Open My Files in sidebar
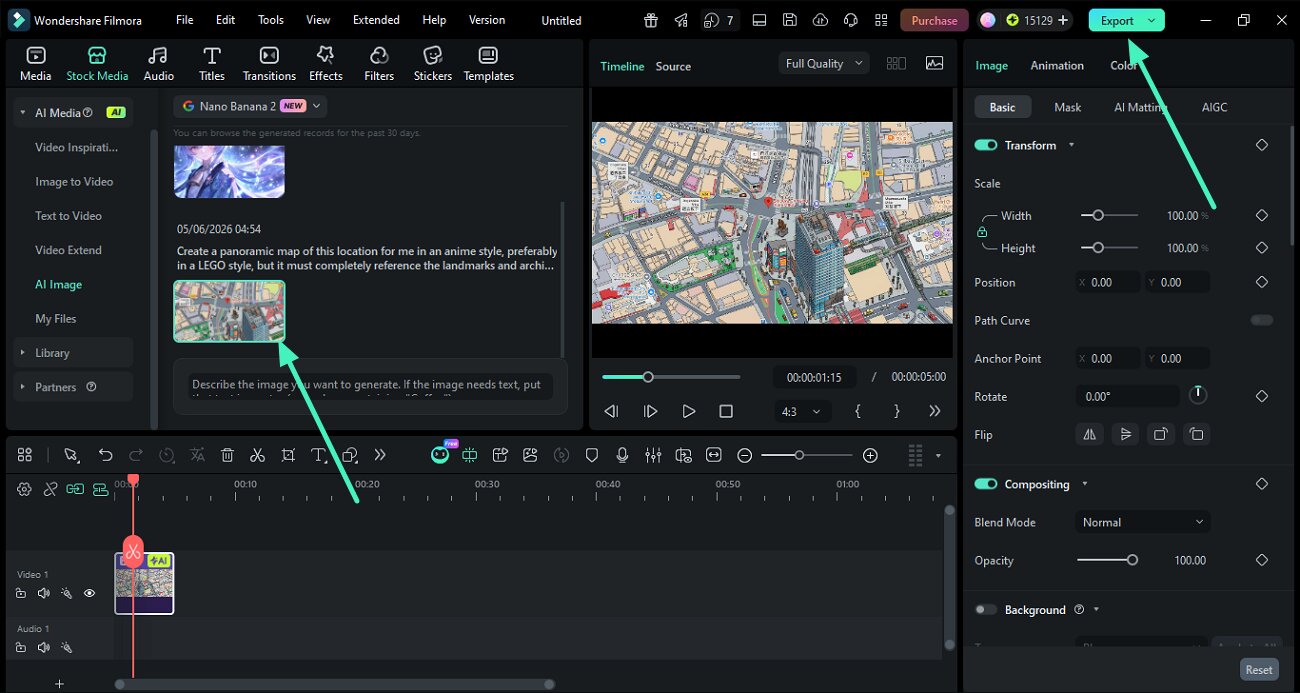The height and width of the screenshot is (693, 1300). tap(56, 319)
